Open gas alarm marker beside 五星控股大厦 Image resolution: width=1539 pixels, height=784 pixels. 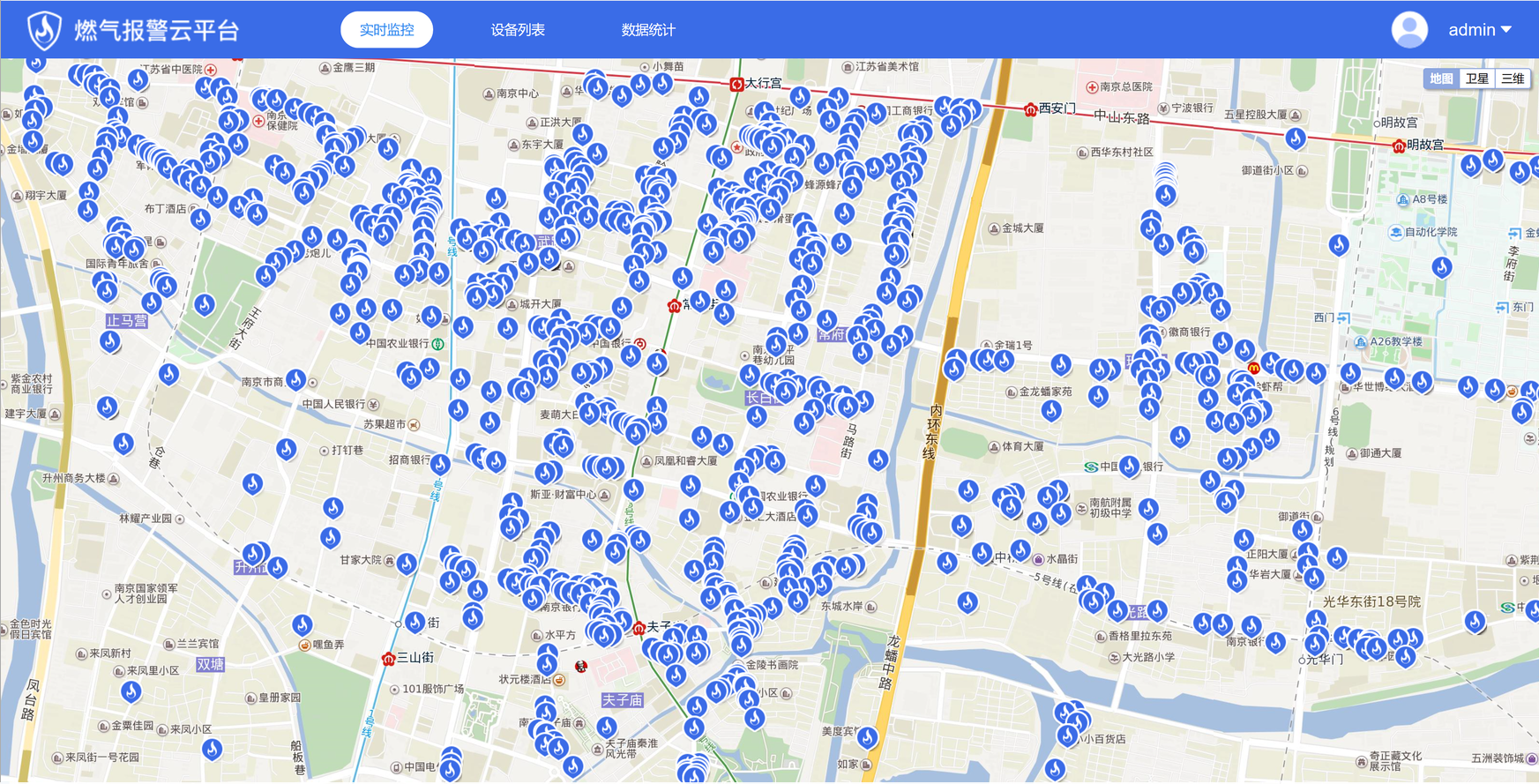coord(1295,137)
